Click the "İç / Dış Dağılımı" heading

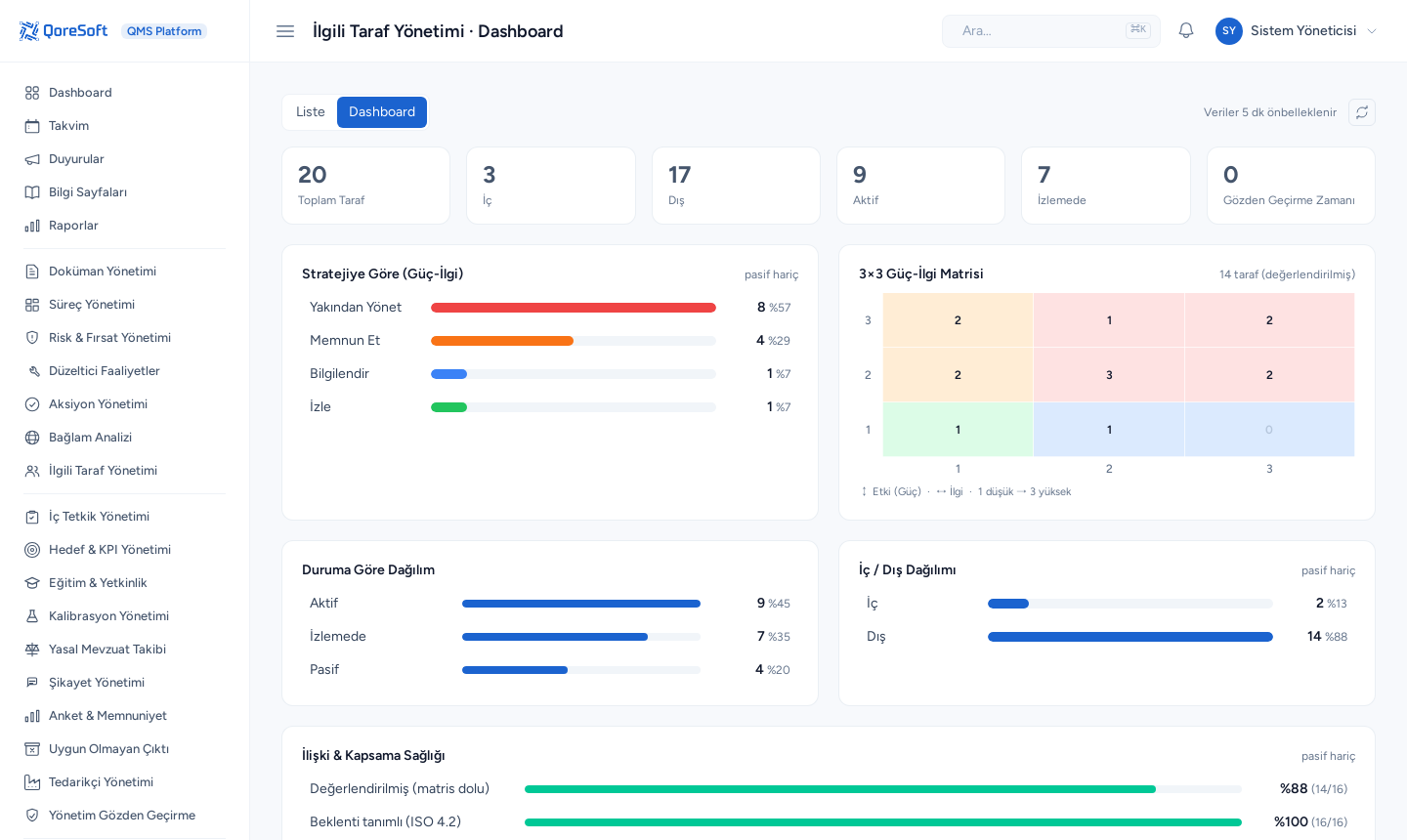908,570
